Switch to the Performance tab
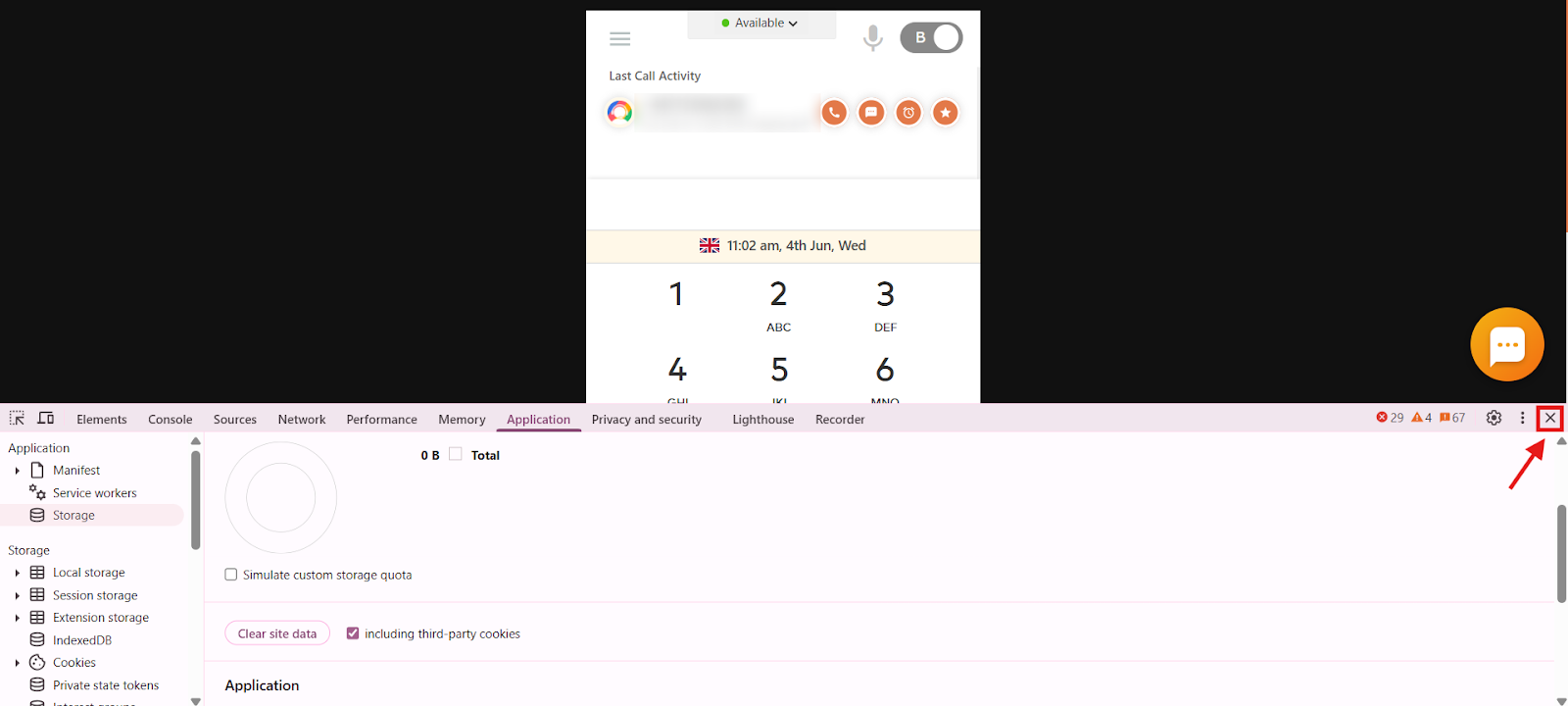This screenshot has width=1568, height=706. click(x=382, y=420)
